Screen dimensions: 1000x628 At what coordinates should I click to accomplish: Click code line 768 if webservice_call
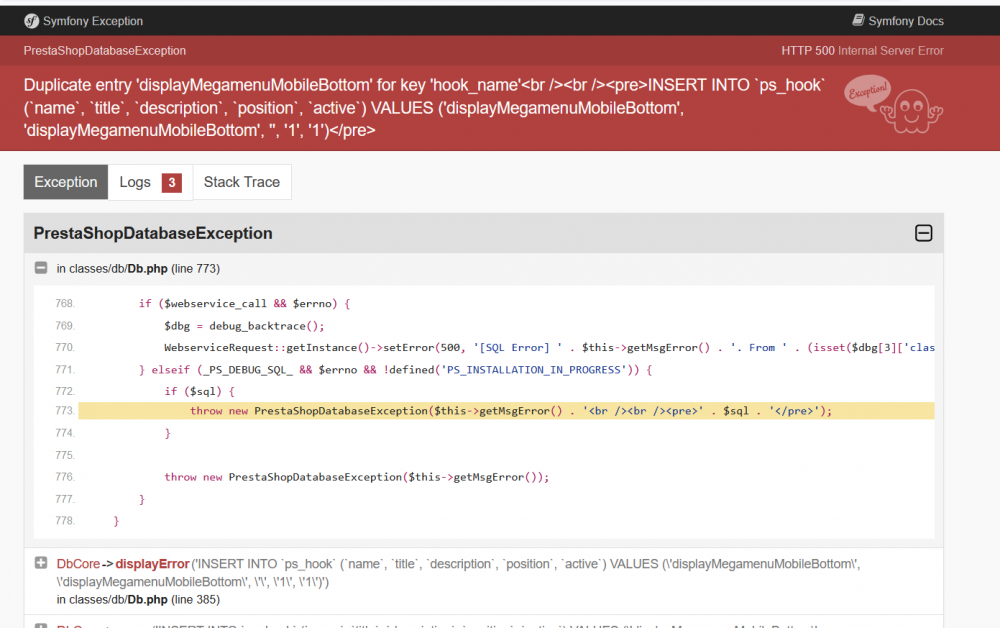(x=244, y=303)
